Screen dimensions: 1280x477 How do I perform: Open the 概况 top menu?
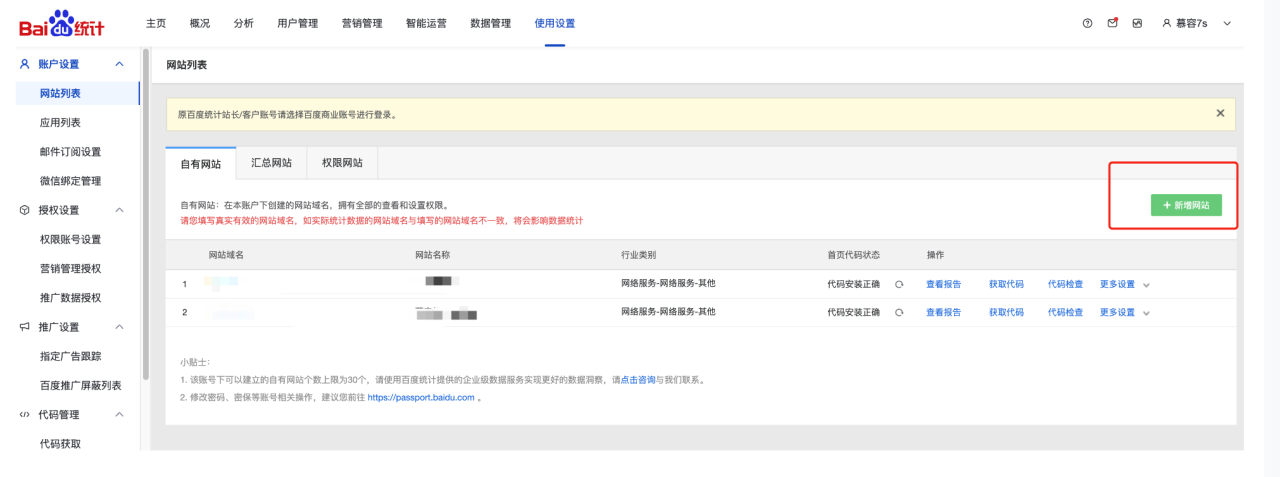click(199, 23)
